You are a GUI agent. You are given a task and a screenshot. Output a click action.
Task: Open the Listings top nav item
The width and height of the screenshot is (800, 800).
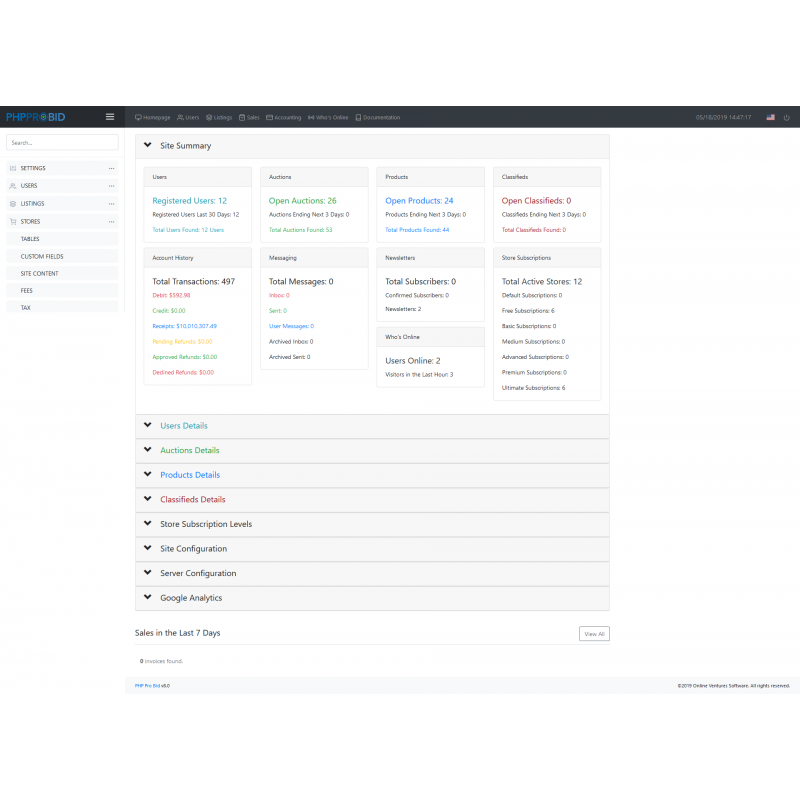(x=219, y=117)
